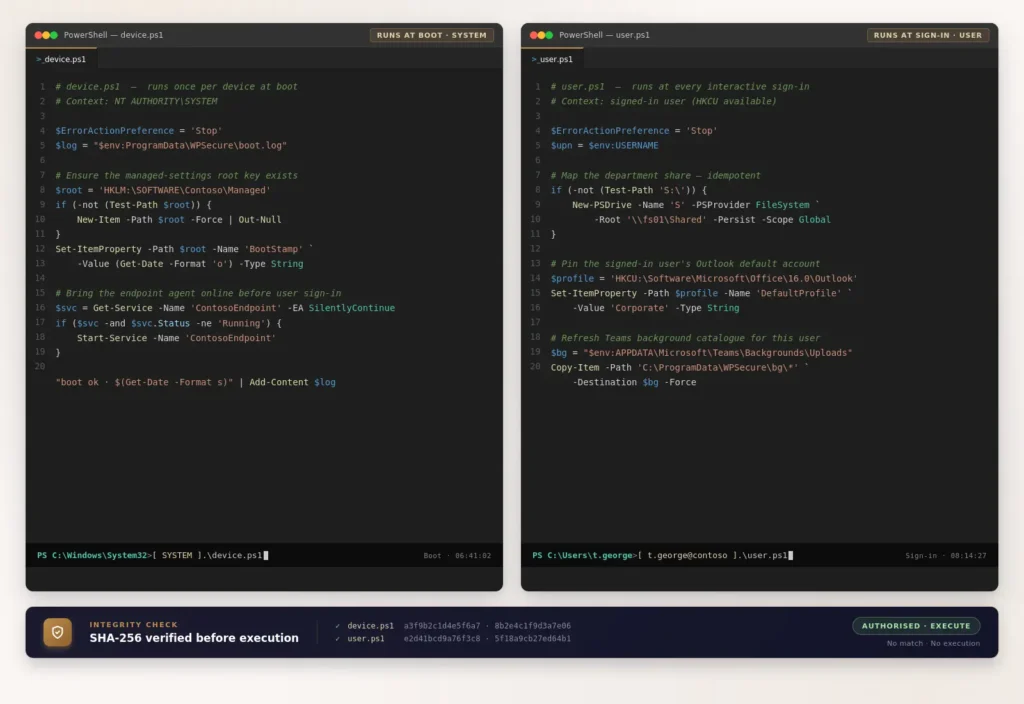Click the Runs at Sign-in · User badge
Screen dimensions: 1024x704
coord(927,35)
